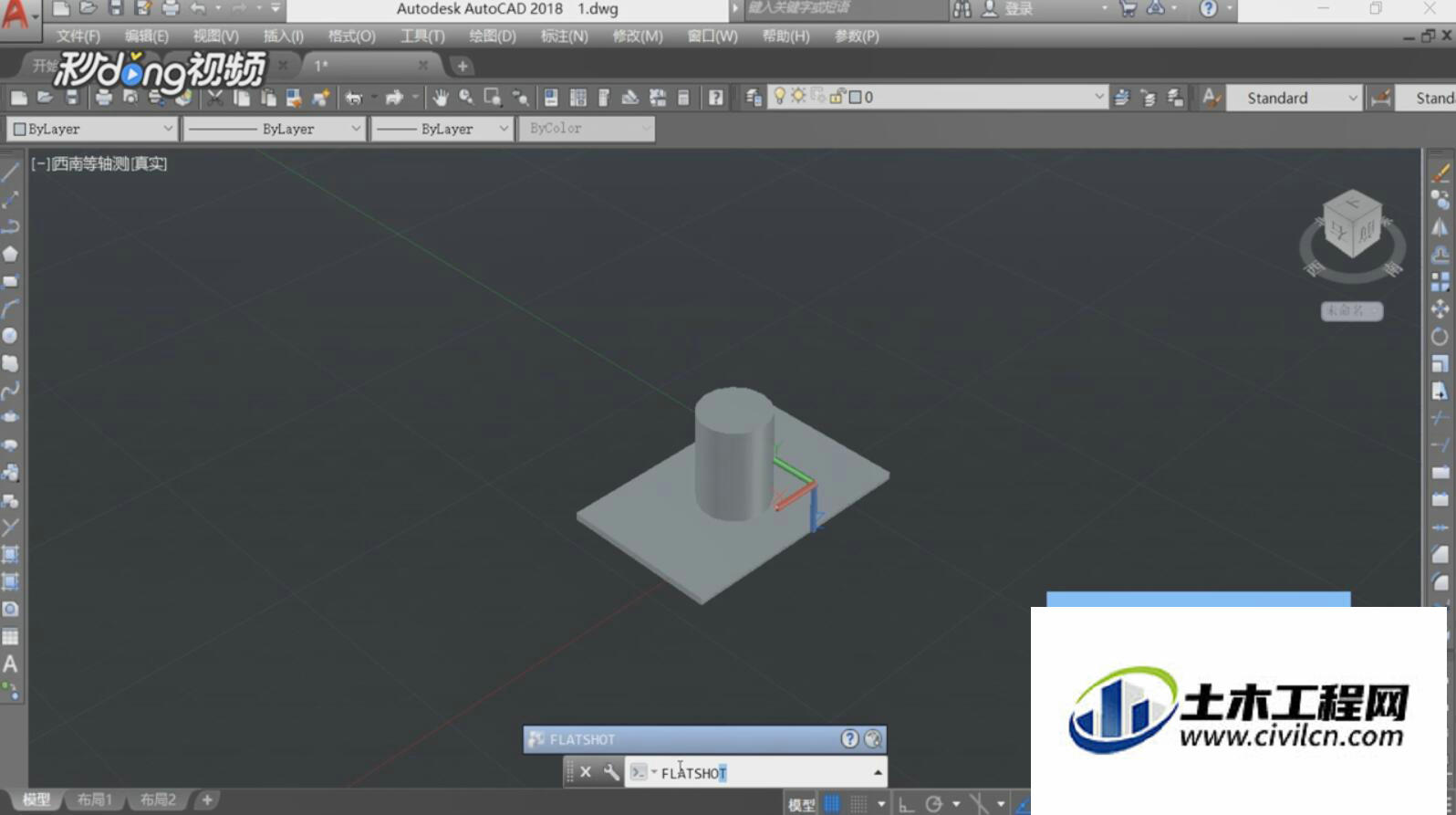Screen dimensions: 1456x815
Task: Add a new layout with plus button
Action: point(207,799)
